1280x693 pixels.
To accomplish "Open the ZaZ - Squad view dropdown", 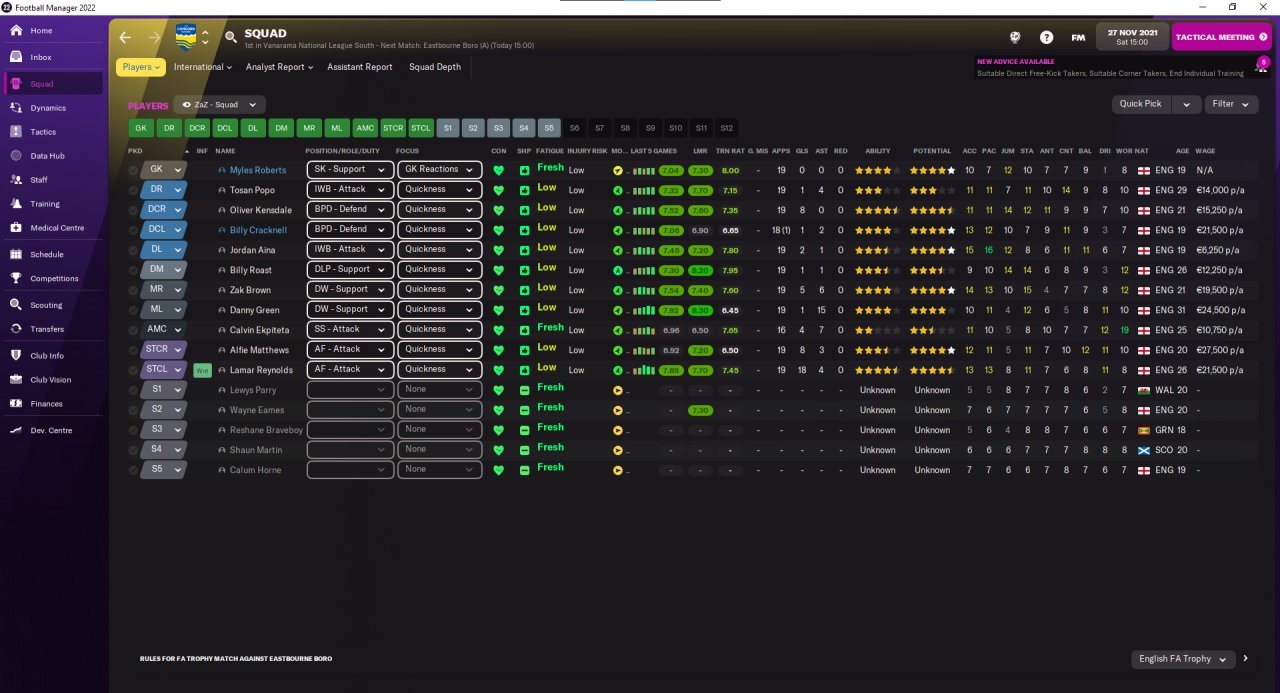I will point(220,104).
